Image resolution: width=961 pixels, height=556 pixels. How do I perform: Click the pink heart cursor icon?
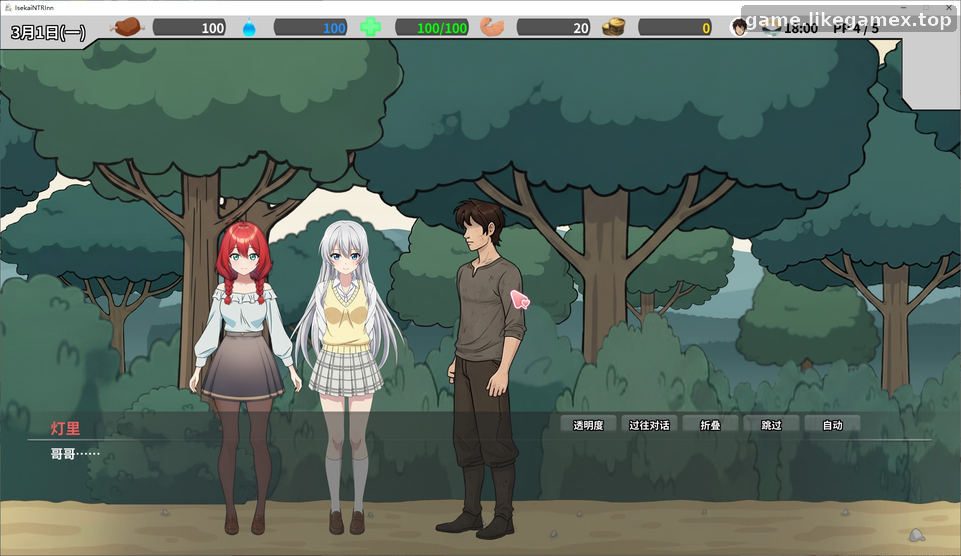pos(520,300)
